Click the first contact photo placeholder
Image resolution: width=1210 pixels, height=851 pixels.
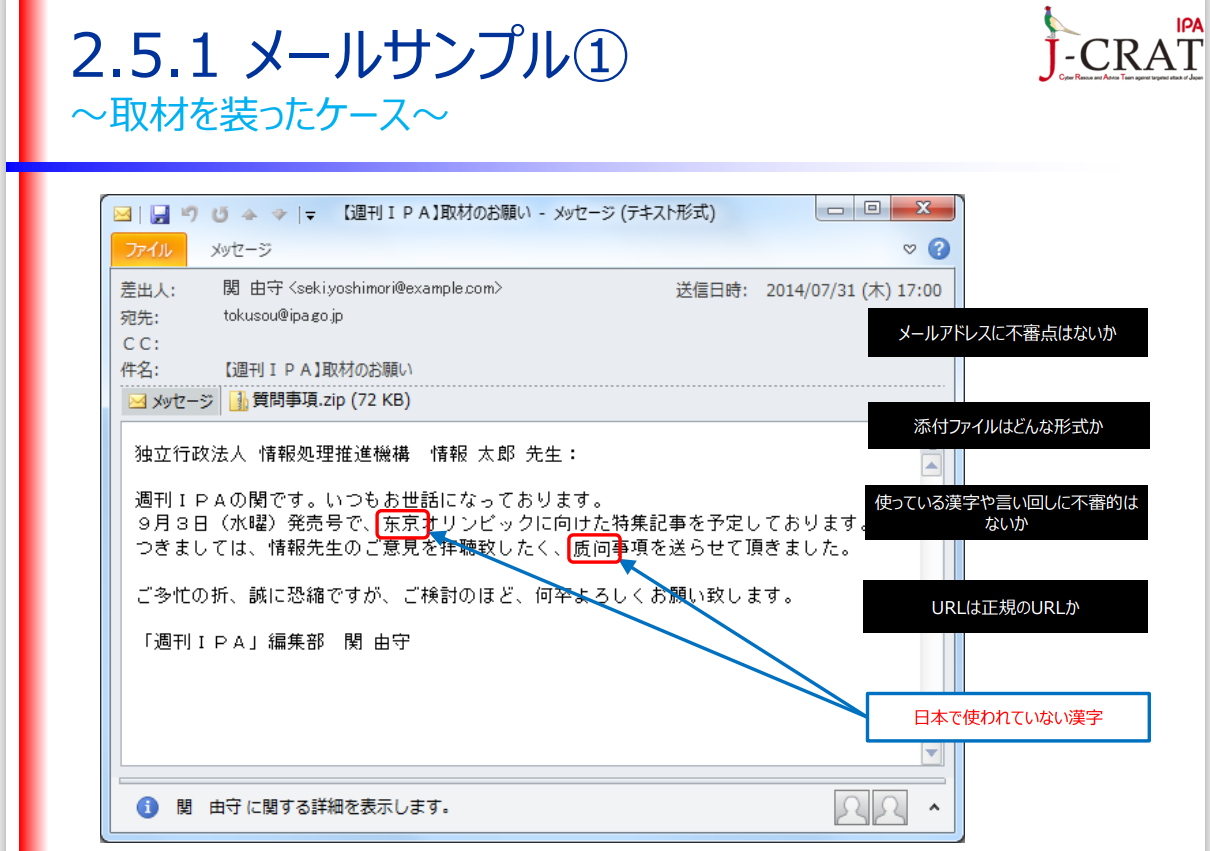coord(850,806)
